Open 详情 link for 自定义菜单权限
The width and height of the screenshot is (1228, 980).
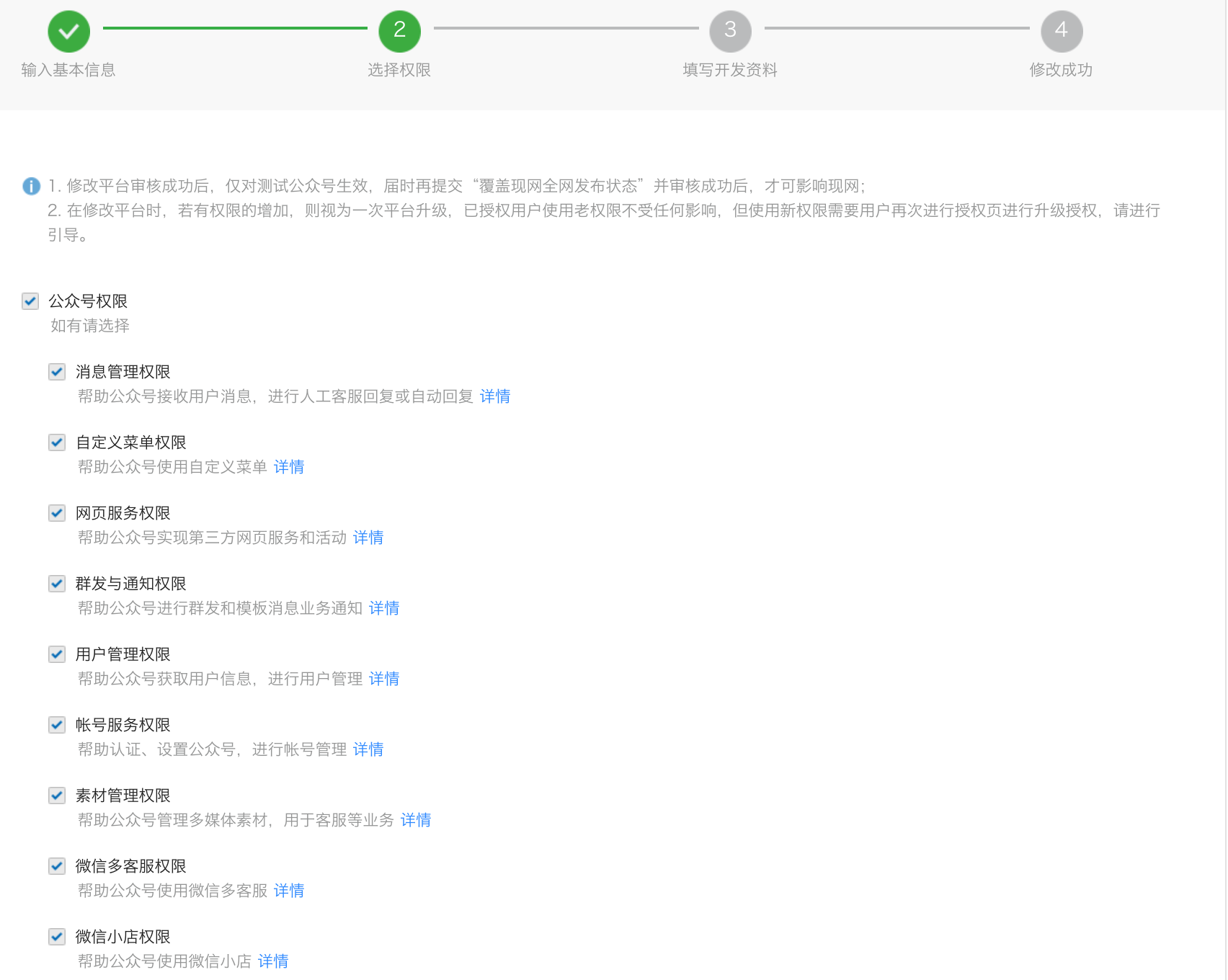click(288, 467)
